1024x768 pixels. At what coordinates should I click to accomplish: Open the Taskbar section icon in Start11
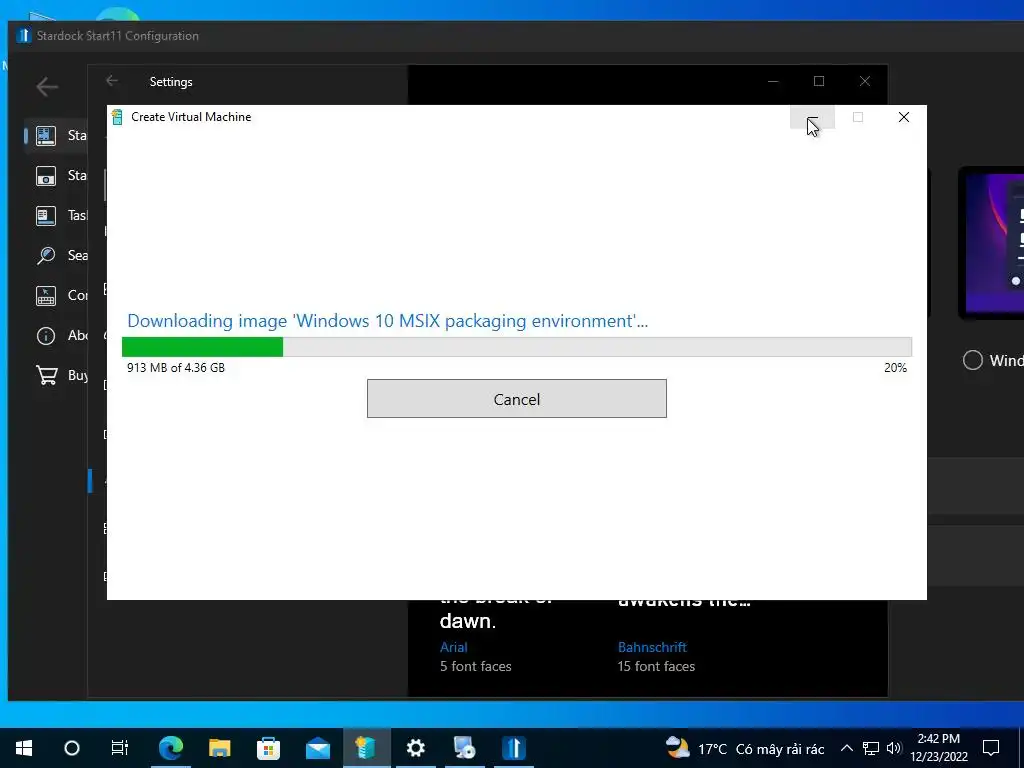(x=46, y=216)
